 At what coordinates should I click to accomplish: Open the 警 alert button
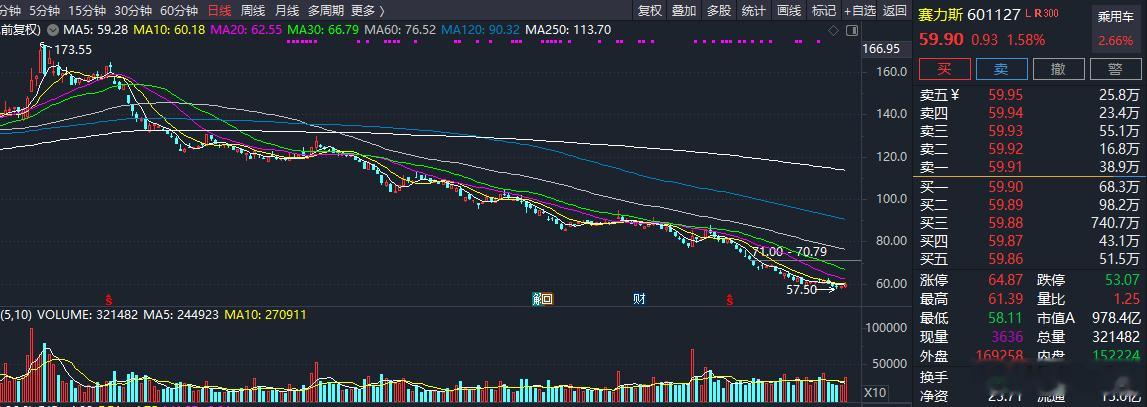(x=1116, y=69)
